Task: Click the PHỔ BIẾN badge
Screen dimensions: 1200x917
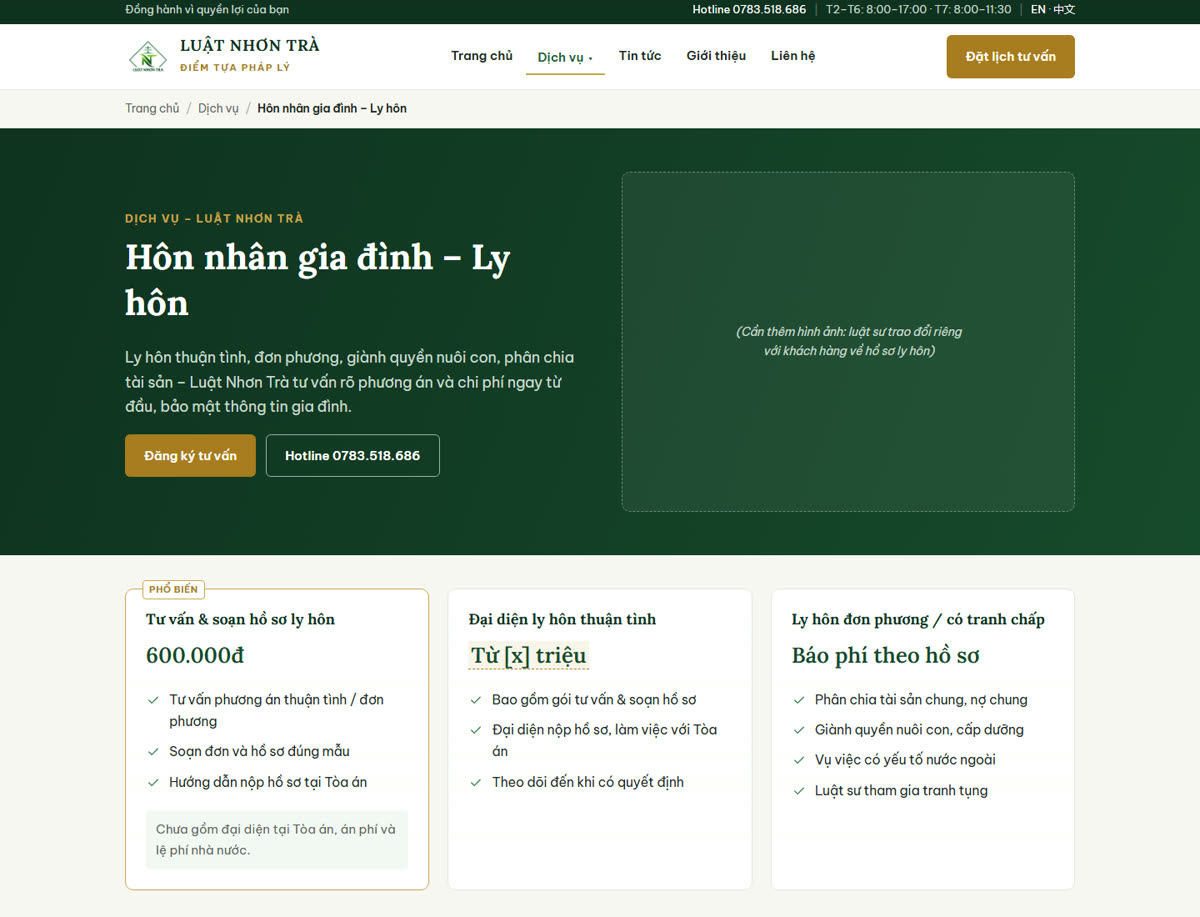Action: [173, 590]
